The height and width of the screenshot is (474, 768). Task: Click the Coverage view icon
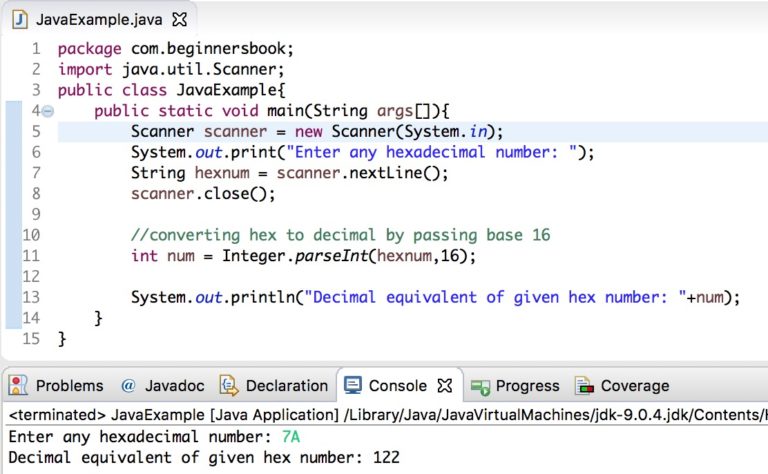[585, 386]
